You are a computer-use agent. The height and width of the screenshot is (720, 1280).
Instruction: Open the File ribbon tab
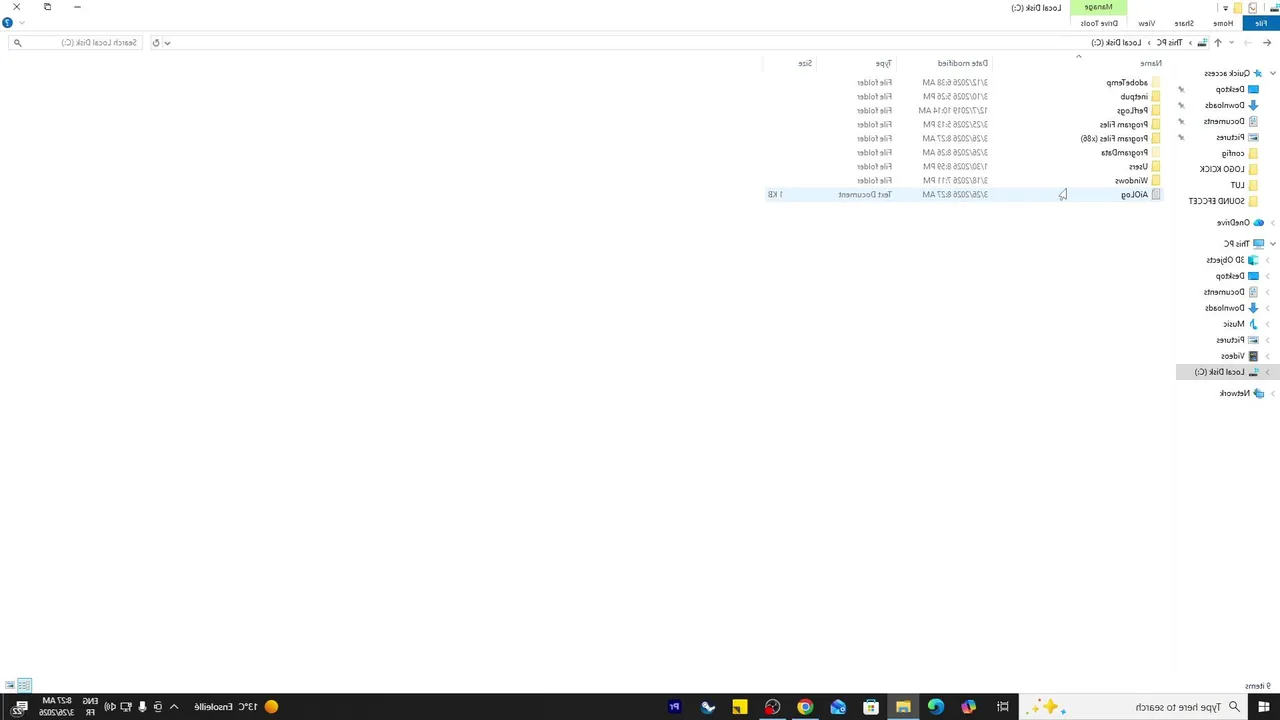click(1260, 23)
